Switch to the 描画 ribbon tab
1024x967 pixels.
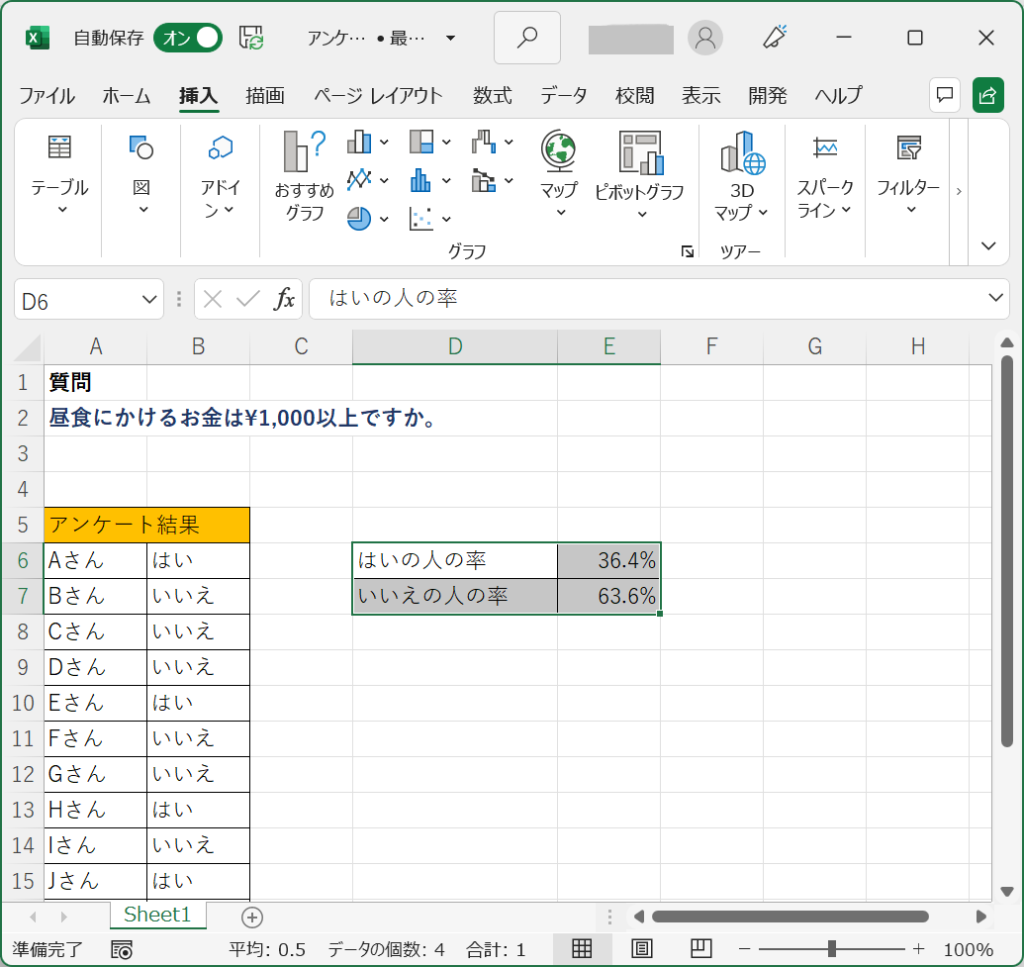coord(264,96)
